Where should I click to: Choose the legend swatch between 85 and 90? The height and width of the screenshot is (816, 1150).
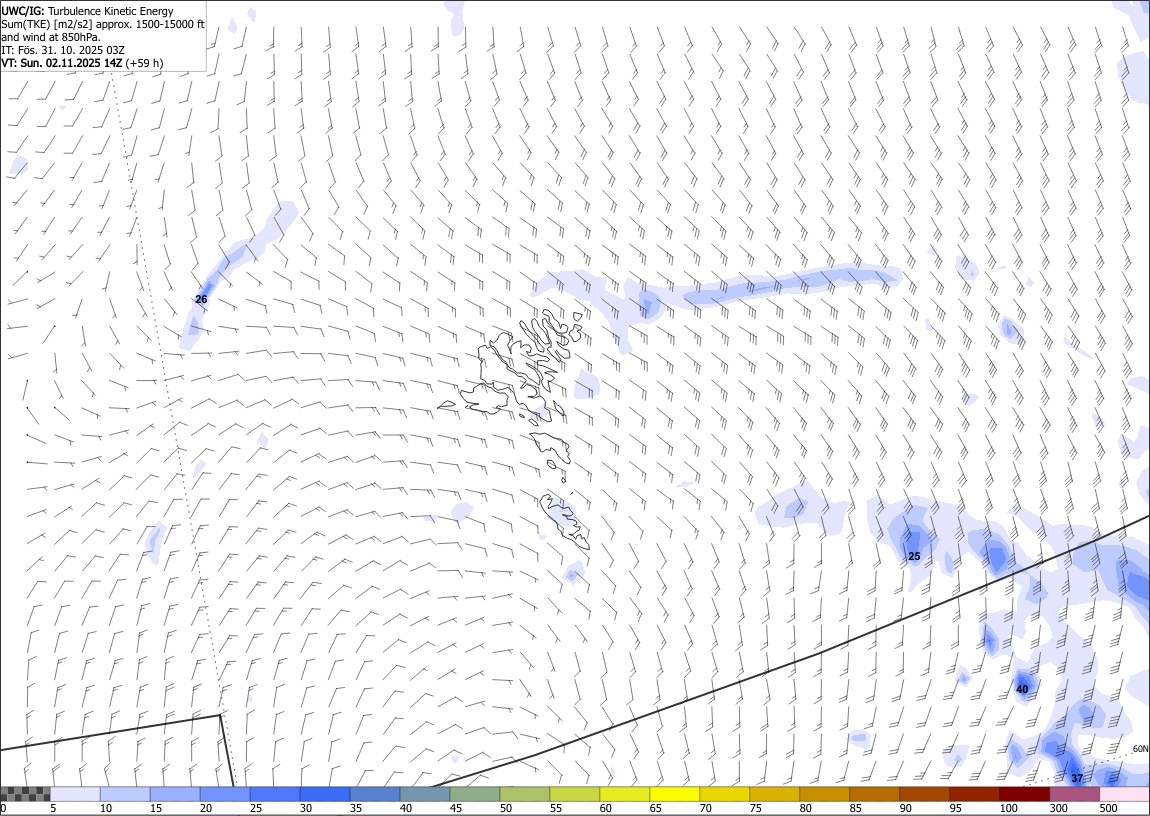click(x=874, y=794)
